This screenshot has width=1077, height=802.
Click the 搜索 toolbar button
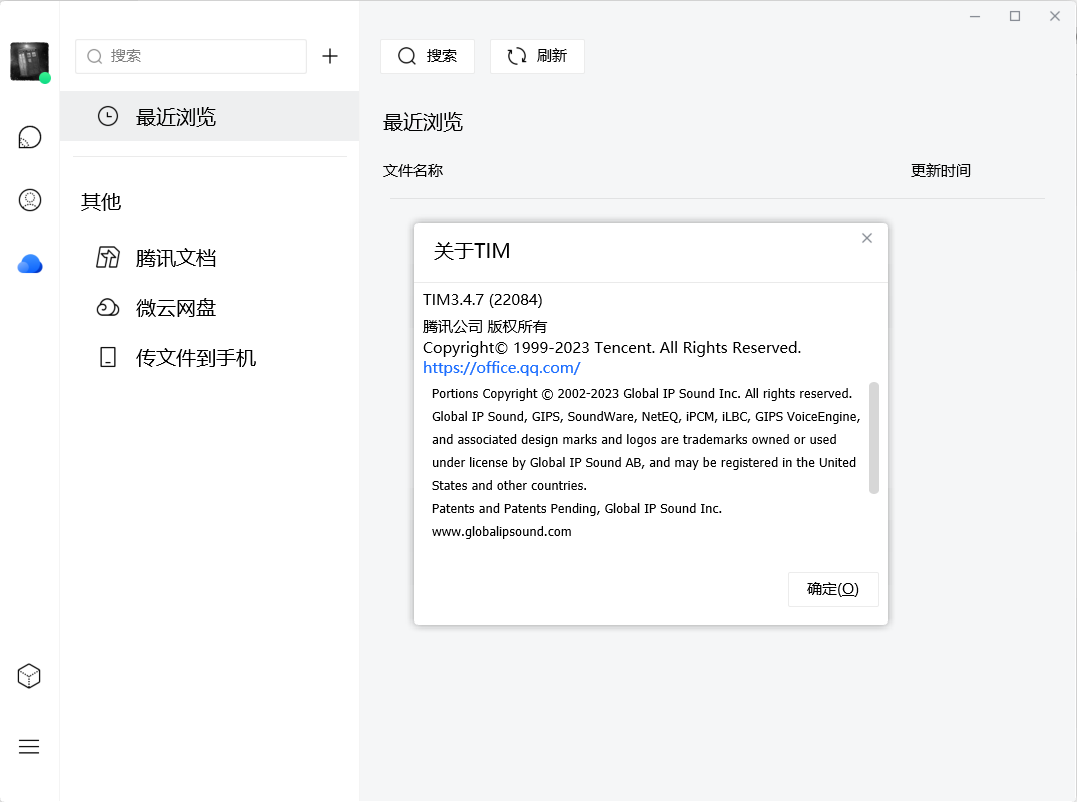tap(427, 56)
